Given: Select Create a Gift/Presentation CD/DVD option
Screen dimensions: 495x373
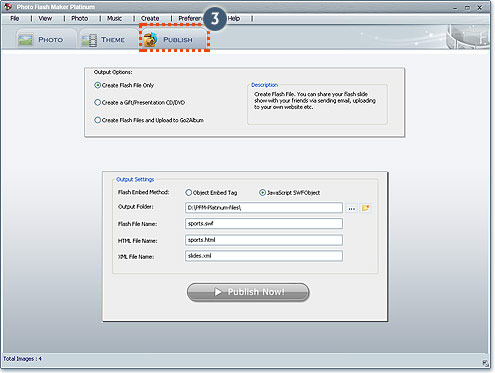Looking at the screenshot, I should pyautogui.click(x=140, y=103).
